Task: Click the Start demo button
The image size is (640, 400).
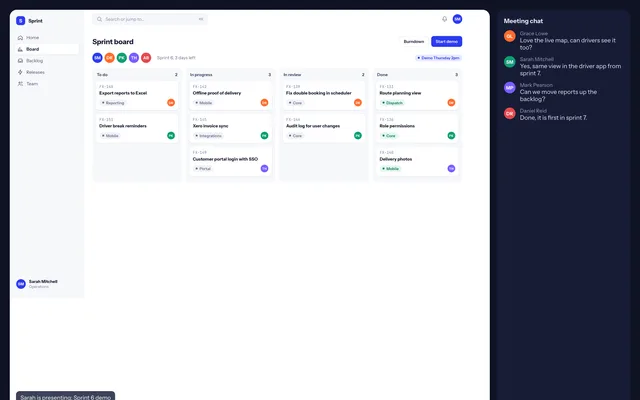Action: point(447,42)
